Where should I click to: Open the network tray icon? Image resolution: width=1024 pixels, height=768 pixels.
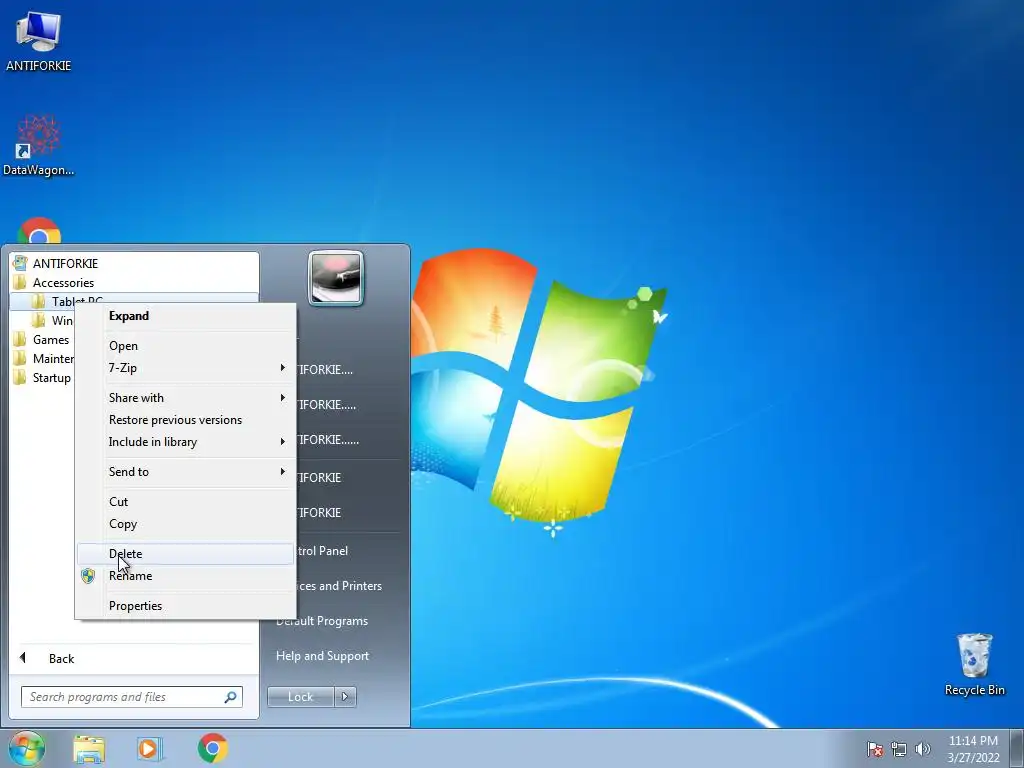[x=899, y=749]
